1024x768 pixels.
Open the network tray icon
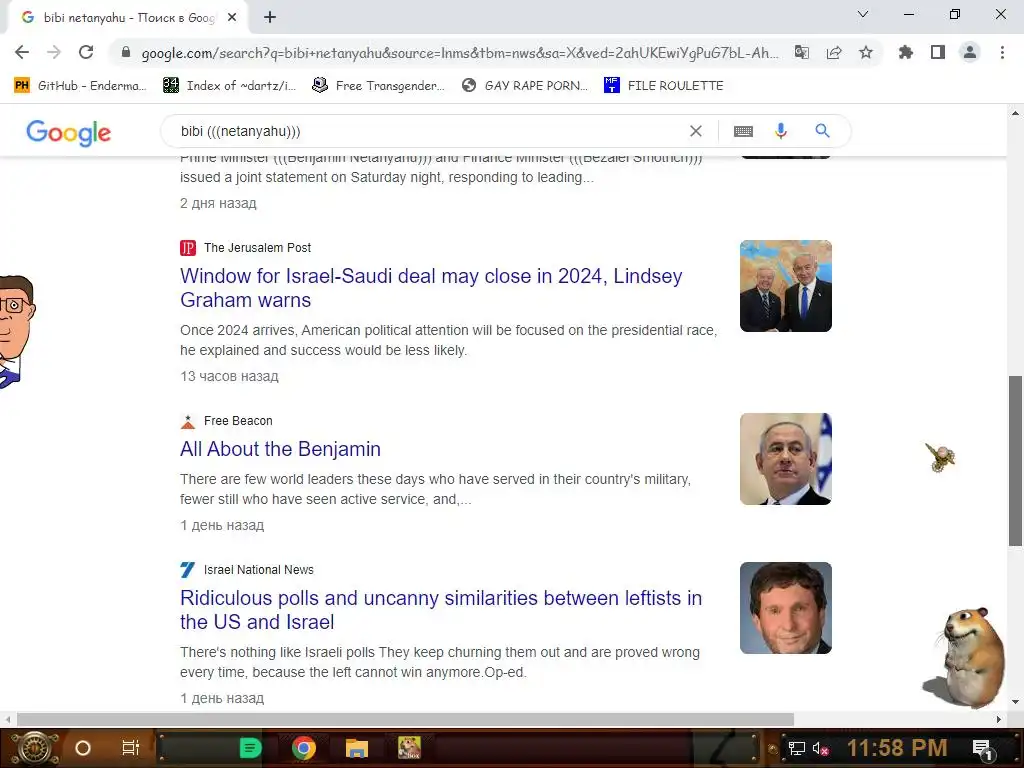797,749
